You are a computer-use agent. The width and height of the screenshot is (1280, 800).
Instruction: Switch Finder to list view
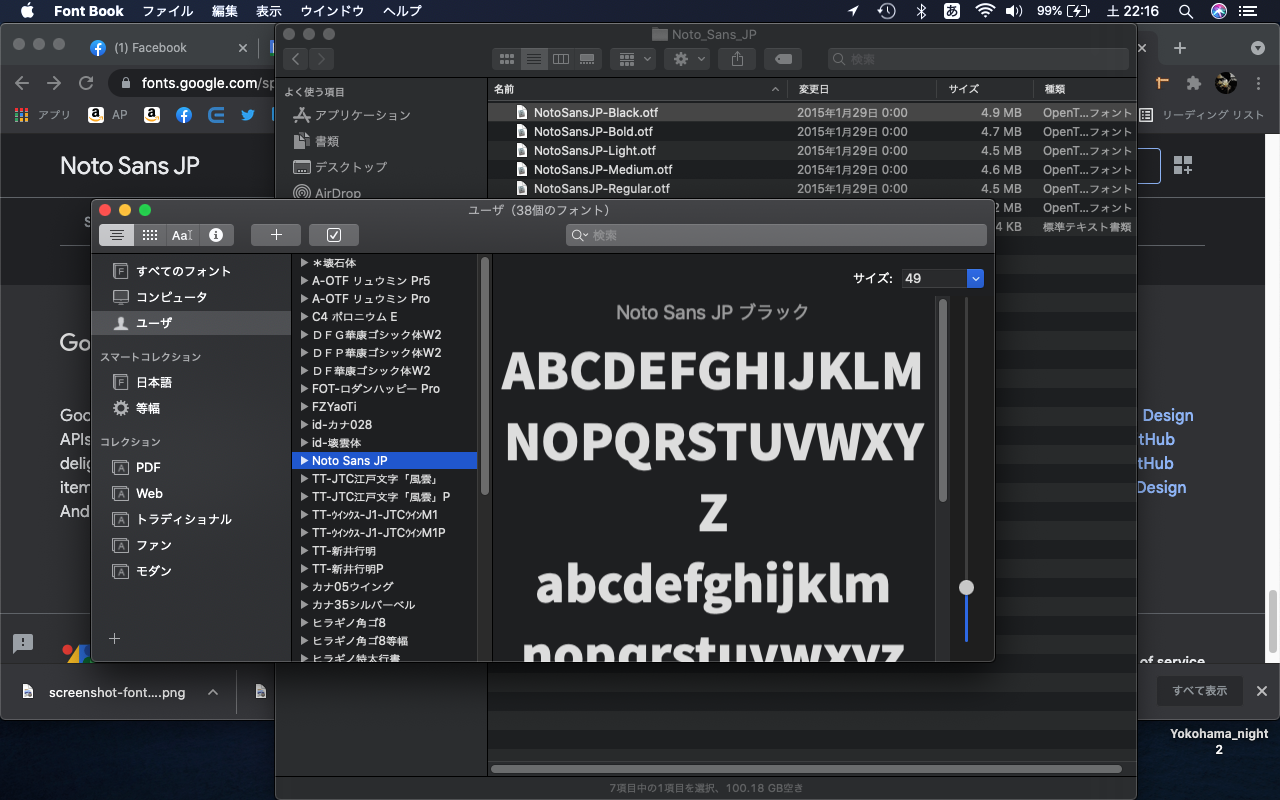click(534, 59)
